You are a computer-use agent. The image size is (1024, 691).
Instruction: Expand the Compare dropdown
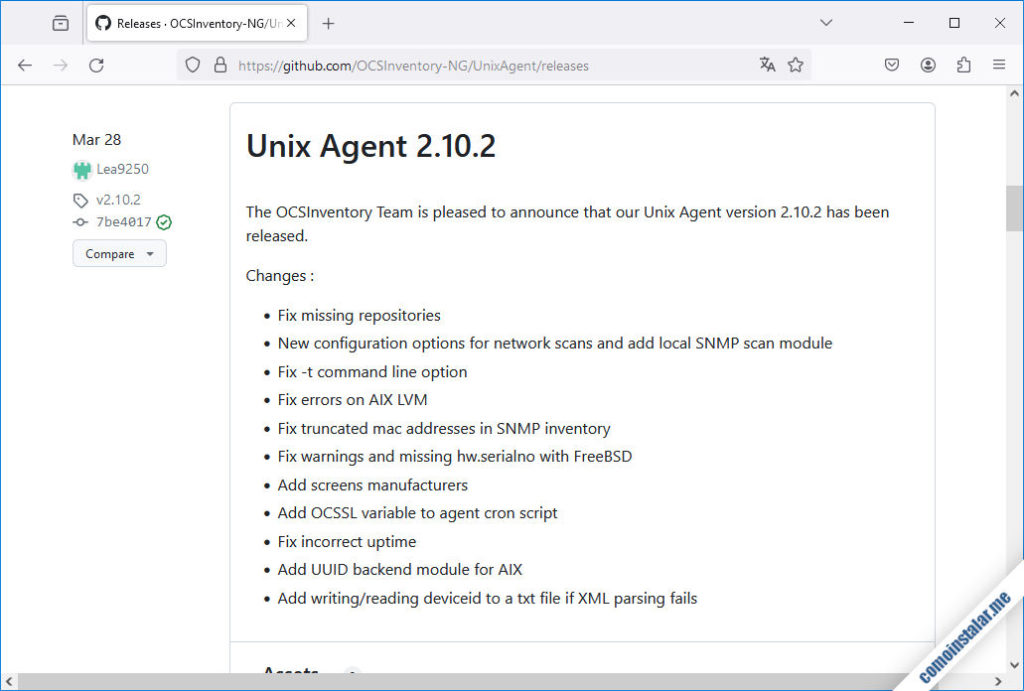pos(119,253)
